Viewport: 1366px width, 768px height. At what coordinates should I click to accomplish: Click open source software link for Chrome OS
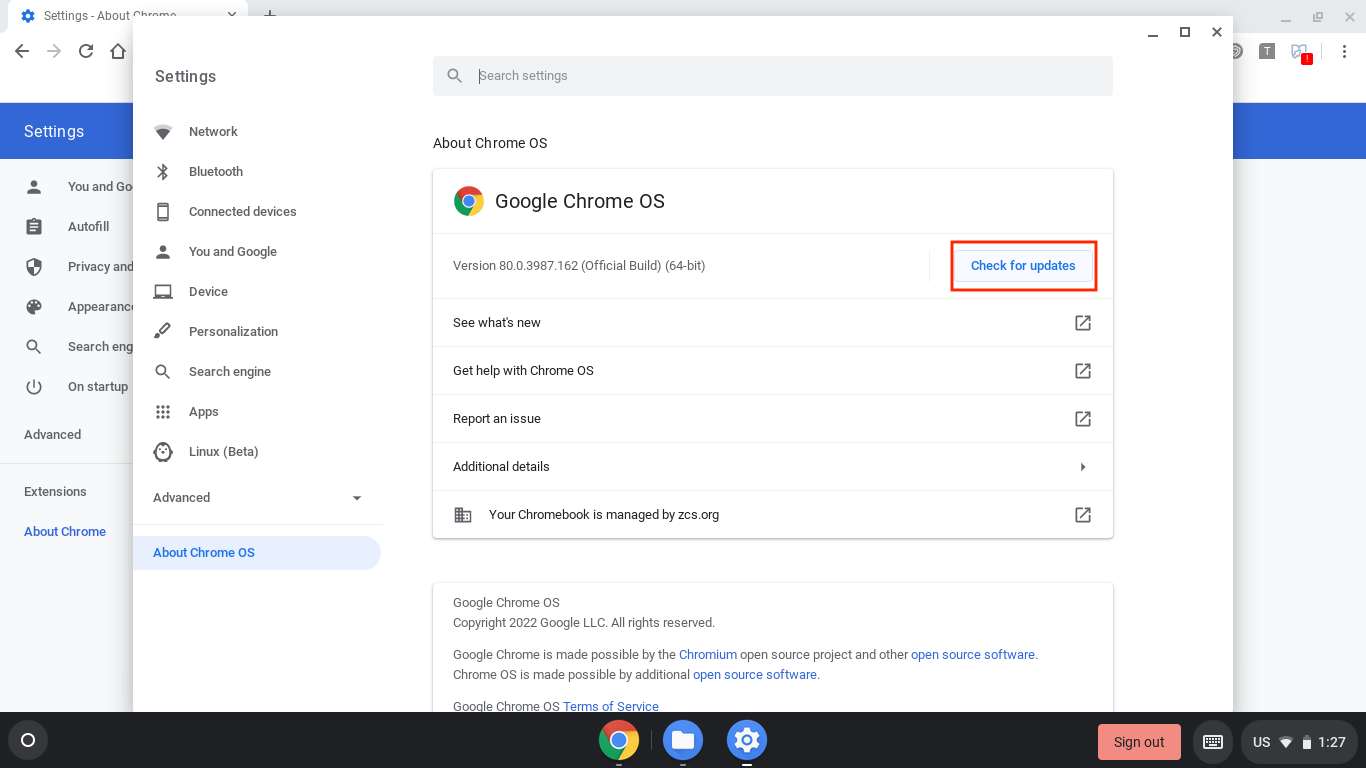(x=755, y=675)
